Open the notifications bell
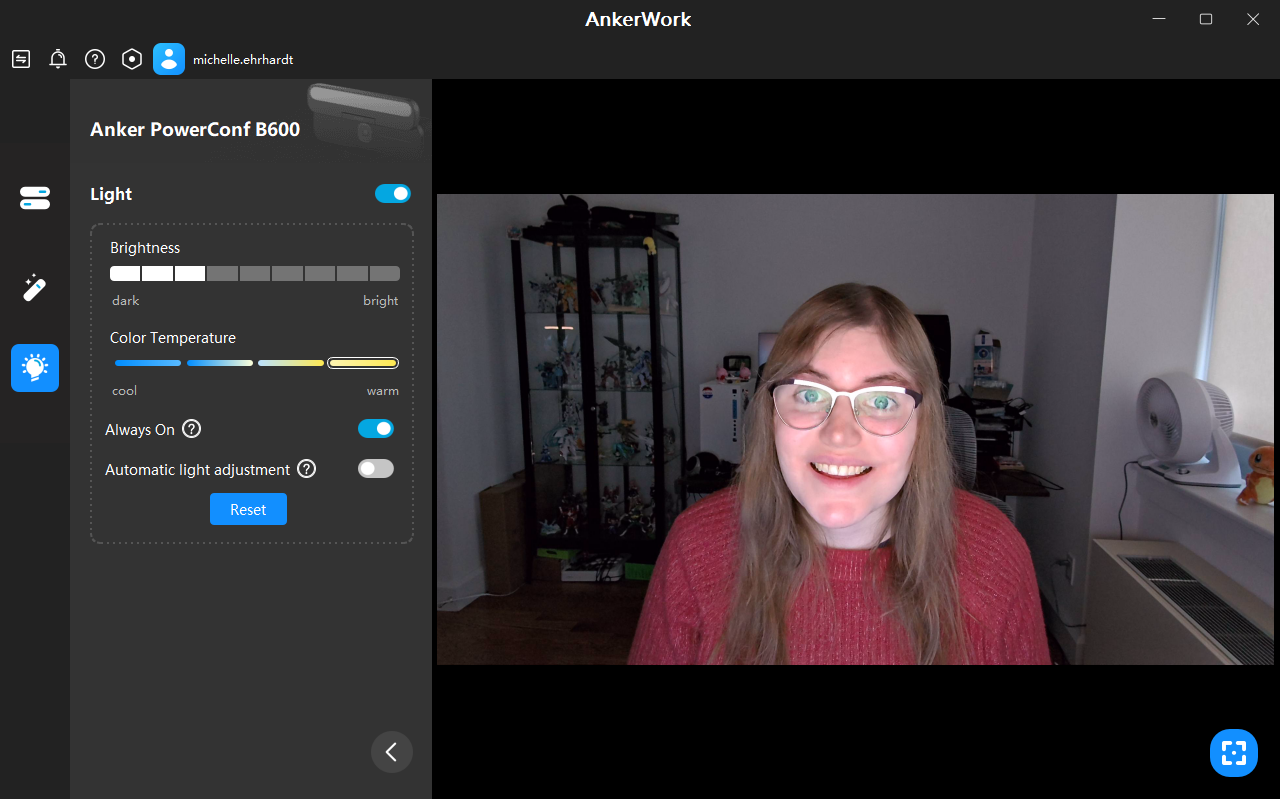 pyautogui.click(x=58, y=59)
